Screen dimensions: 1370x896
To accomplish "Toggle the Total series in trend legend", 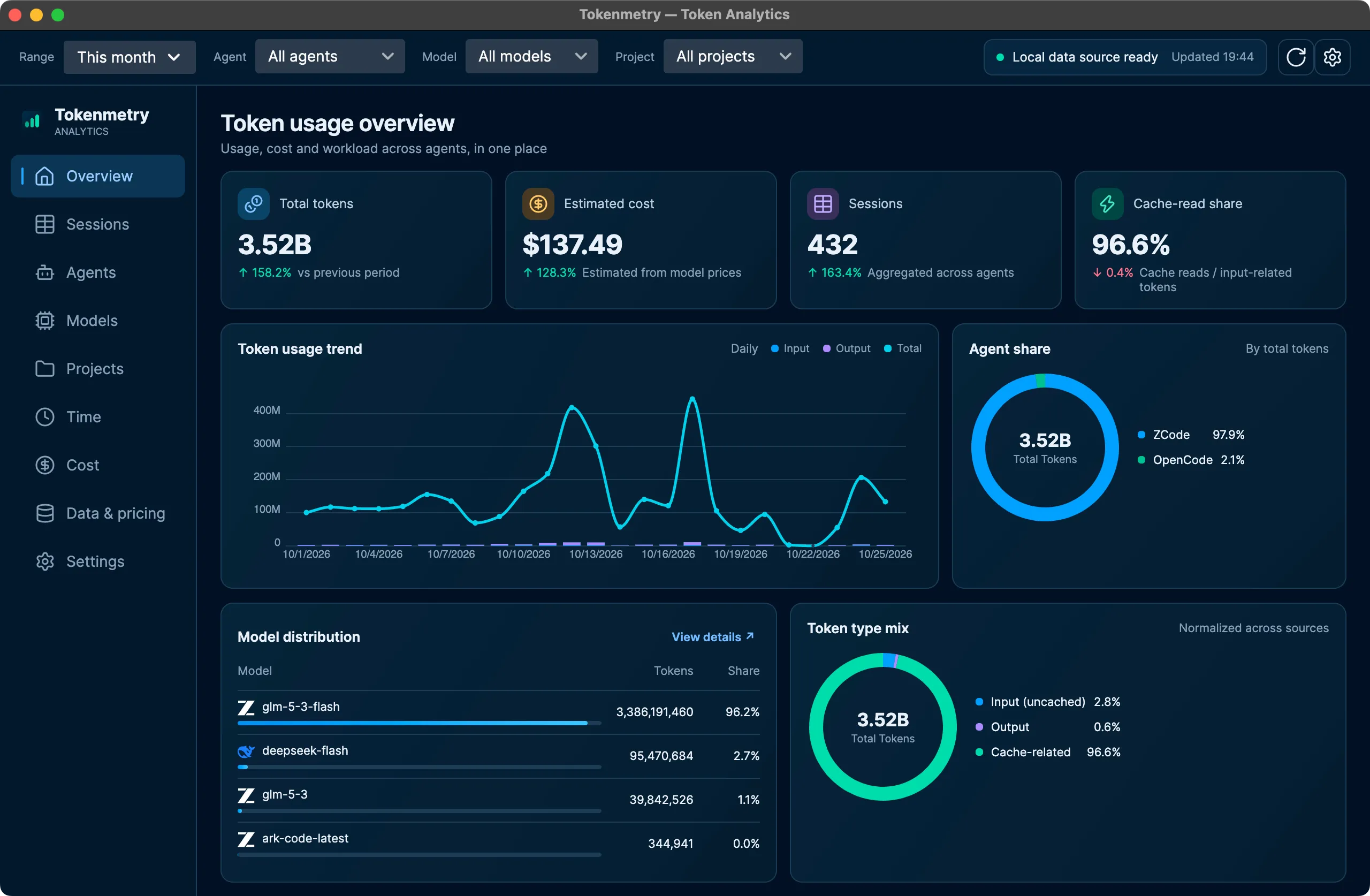I will point(902,348).
